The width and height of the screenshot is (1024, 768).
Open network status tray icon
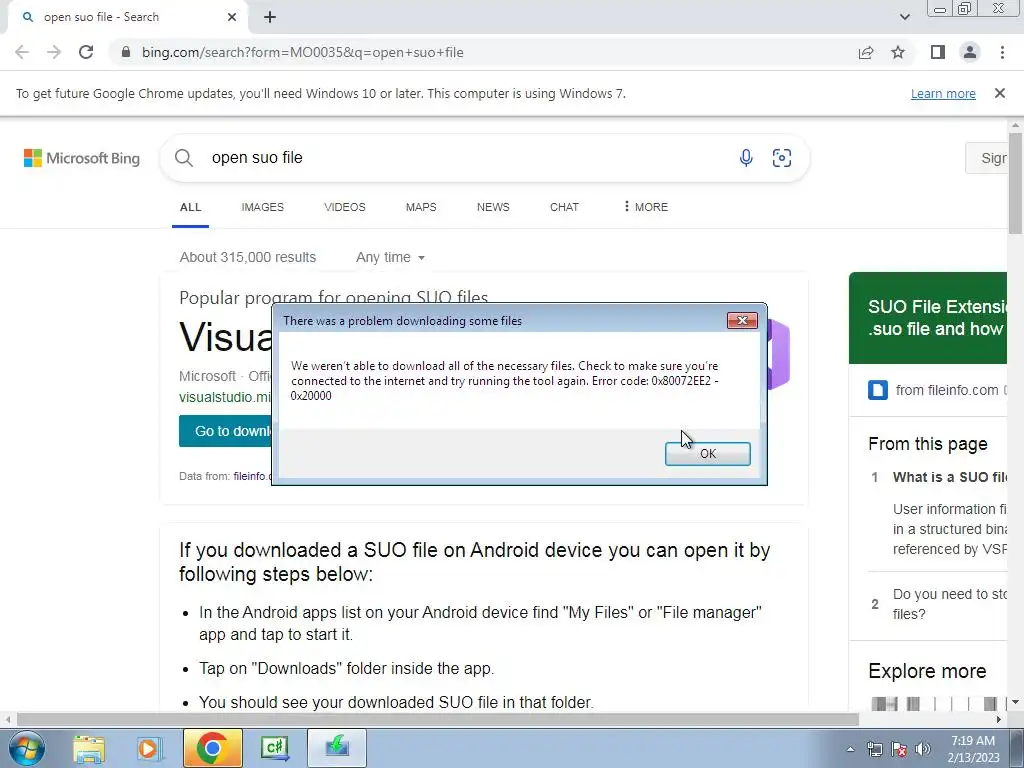874,750
